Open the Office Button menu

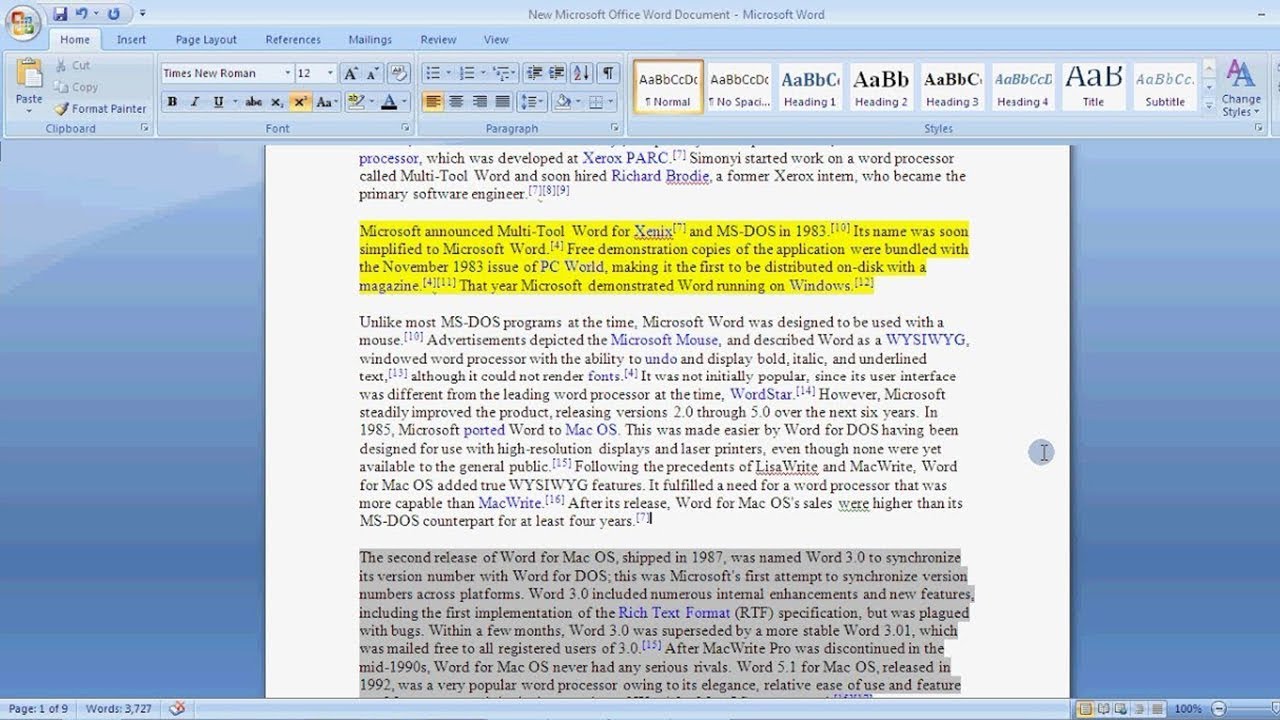click(22, 22)
